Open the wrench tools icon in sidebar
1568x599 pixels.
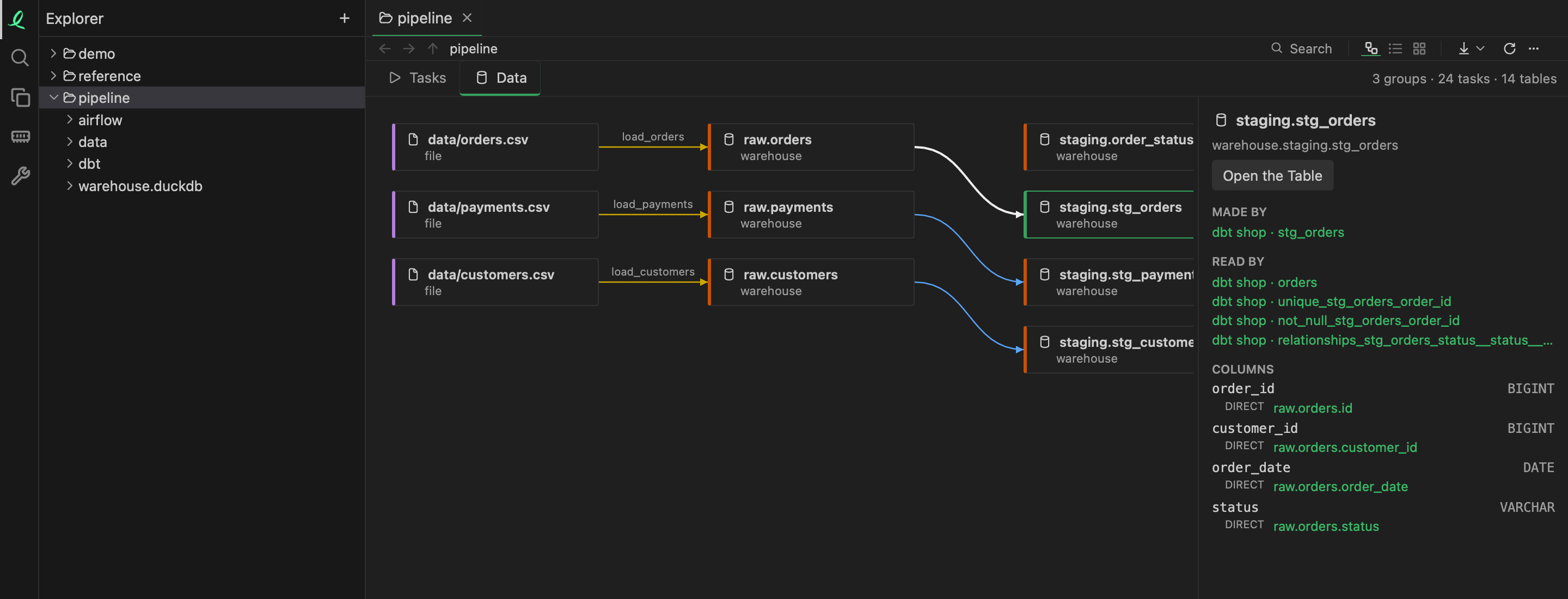click(20, 176)
